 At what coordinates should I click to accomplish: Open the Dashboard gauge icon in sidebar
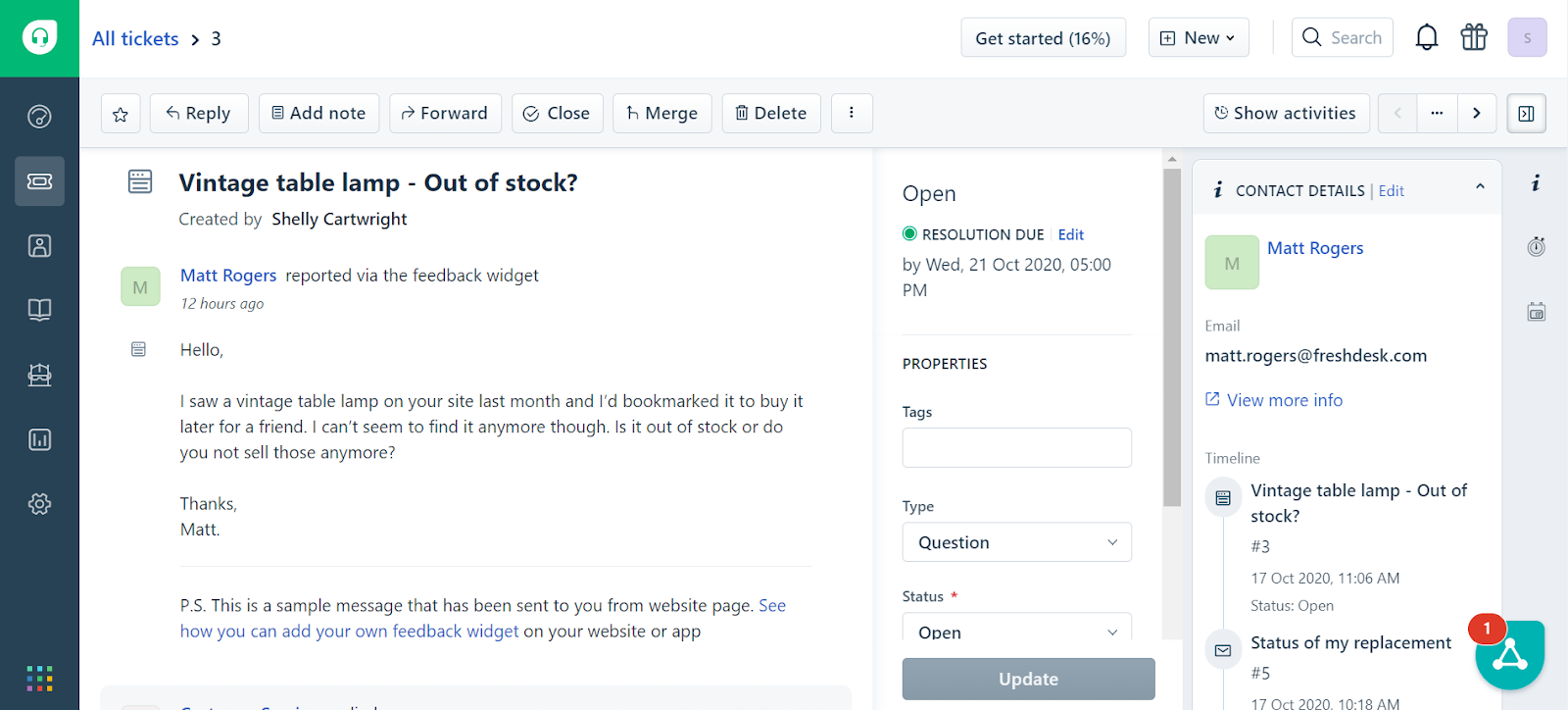pyautogui.click(x=39, y=117)
